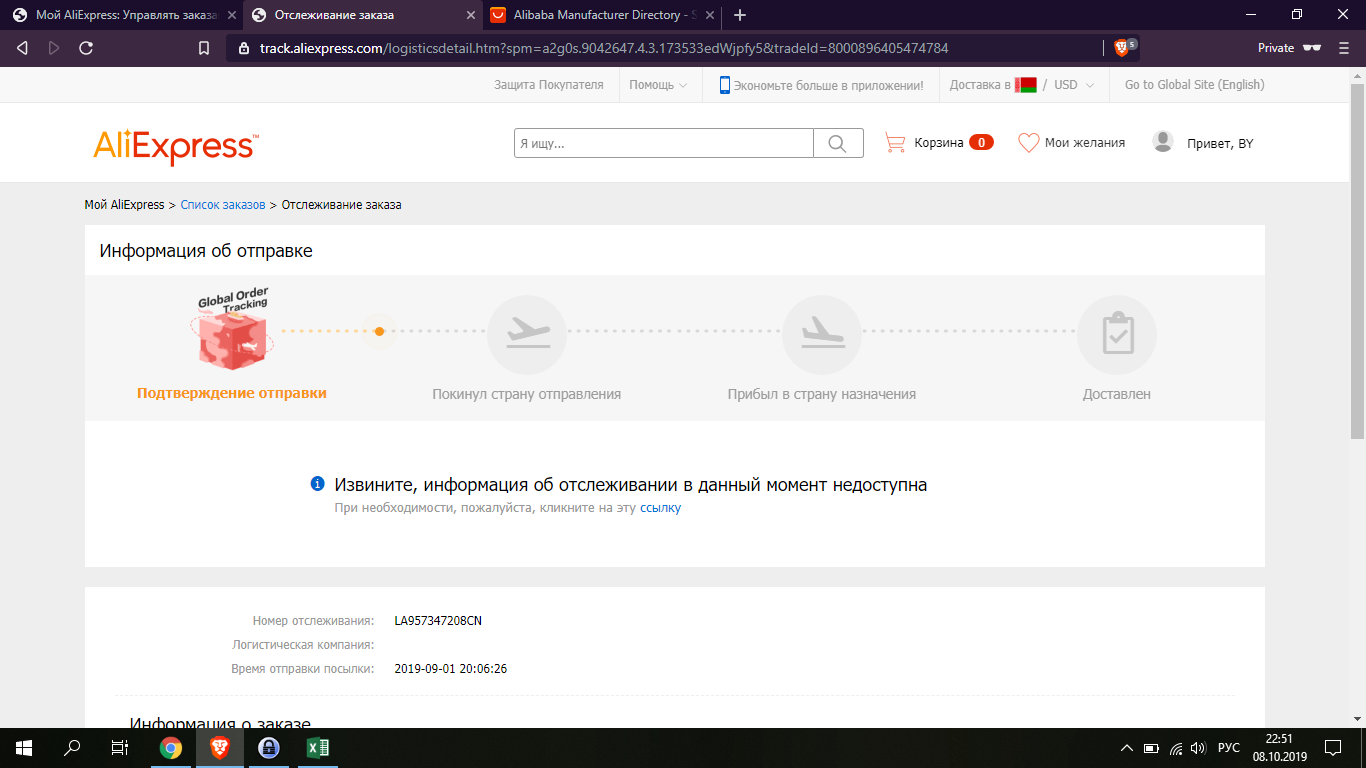Screen dimensions: 1366x768
Task: Click the browser address bar URL
Action: pyautogui.click(x=604, y=48)
